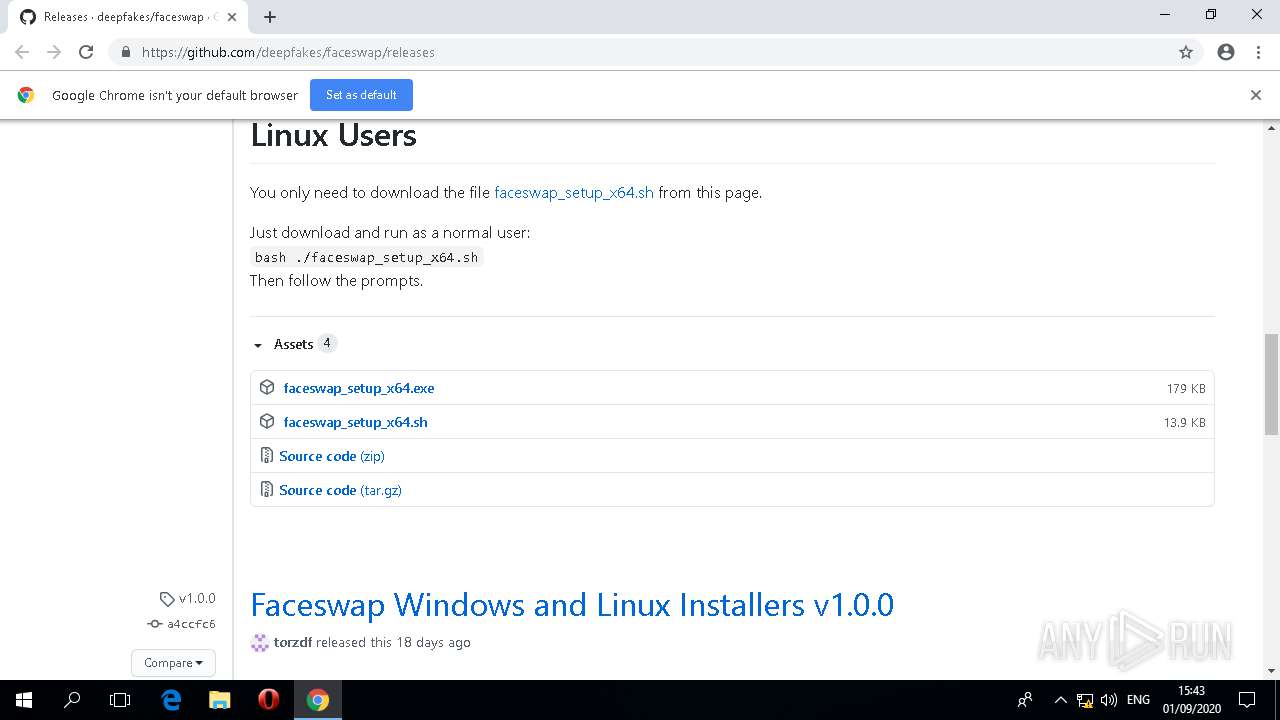The width and height of the screenshot is (1280, 720).
Task: Click the vertical page scrollbar thumb
Action: 1271,384
